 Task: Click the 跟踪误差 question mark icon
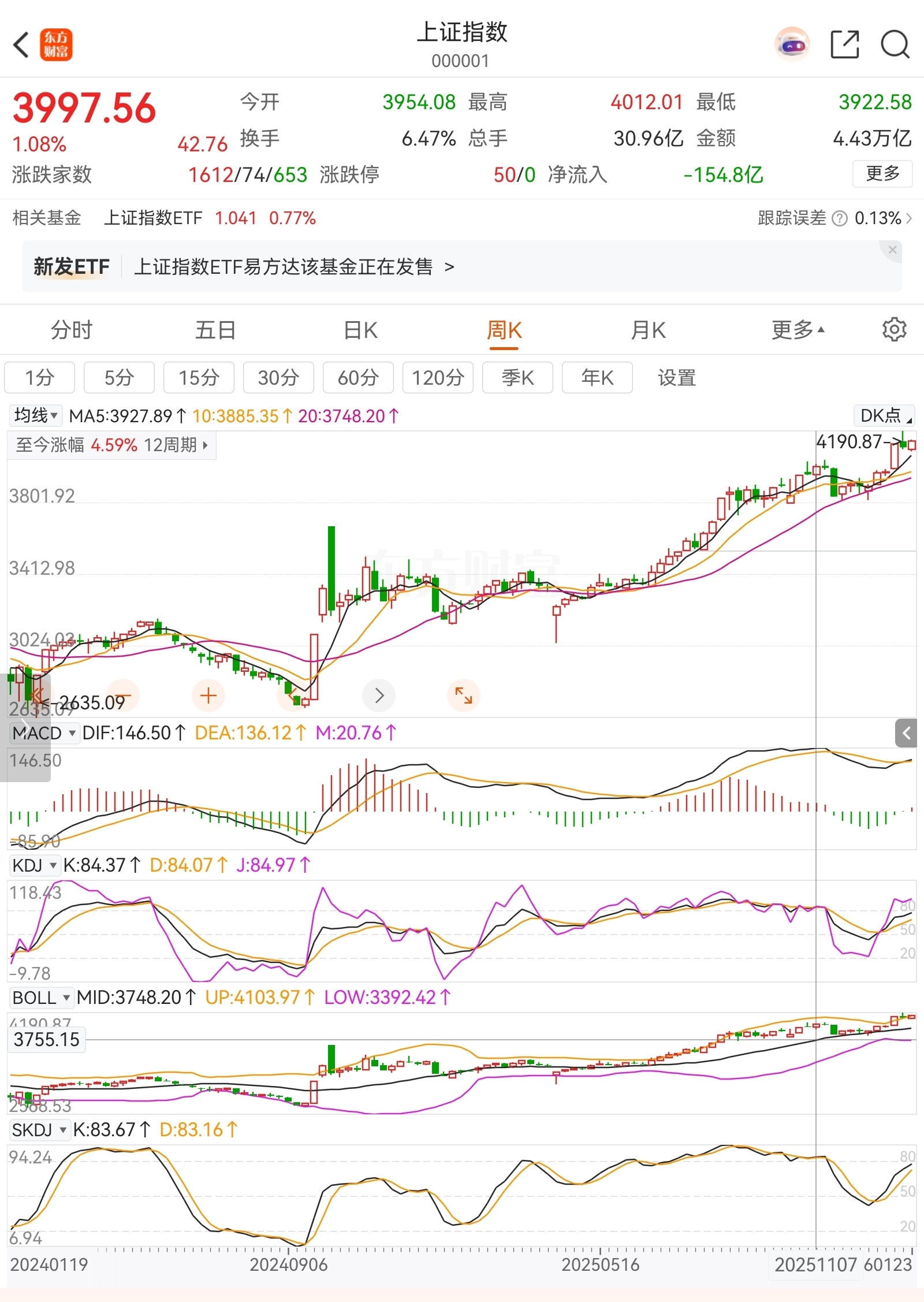pos(840,218)
